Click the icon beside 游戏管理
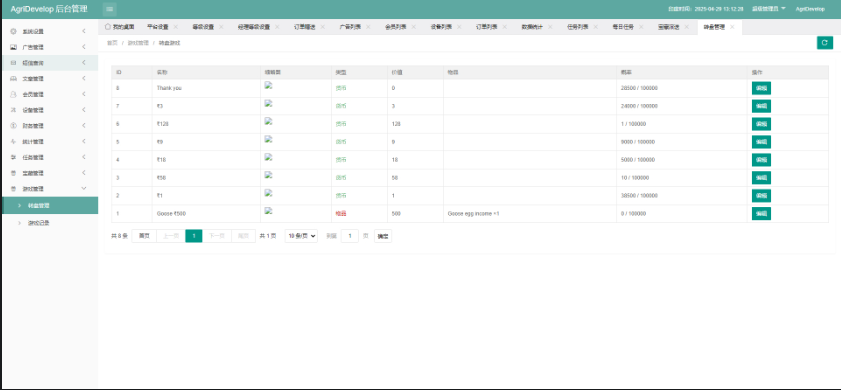Screen dimensions: 841x390 click(x=13, y=189)
